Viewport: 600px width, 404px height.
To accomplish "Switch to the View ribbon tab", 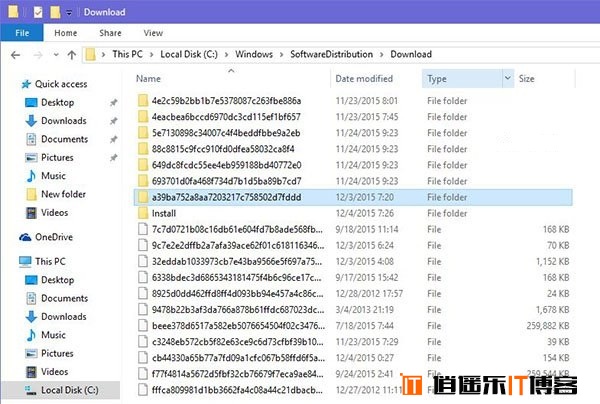I will [153, 33].
